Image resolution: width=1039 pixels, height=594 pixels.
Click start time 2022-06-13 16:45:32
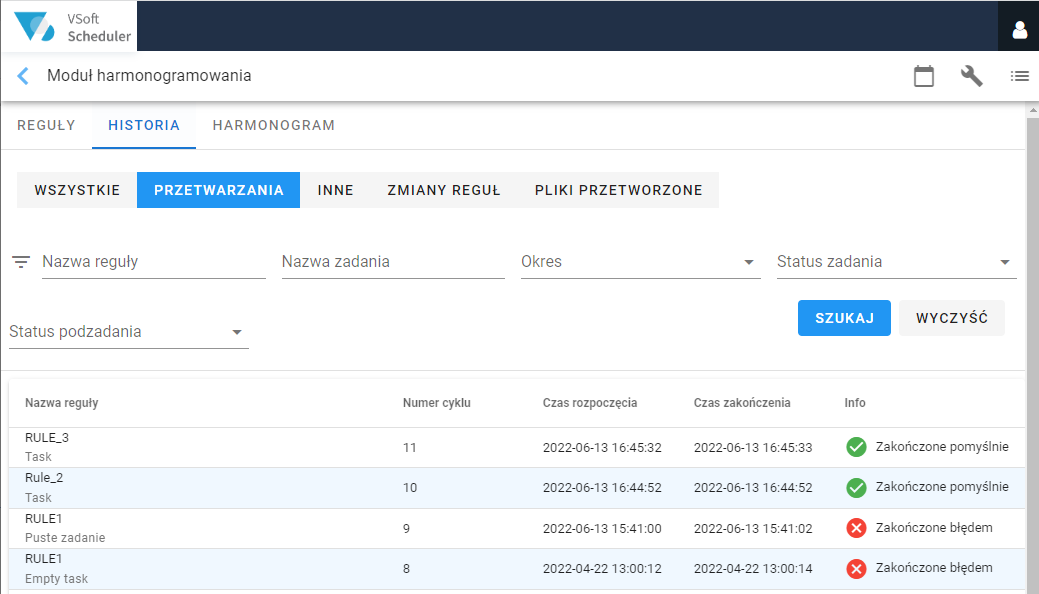pyautogui.click(x=602, y=447)
